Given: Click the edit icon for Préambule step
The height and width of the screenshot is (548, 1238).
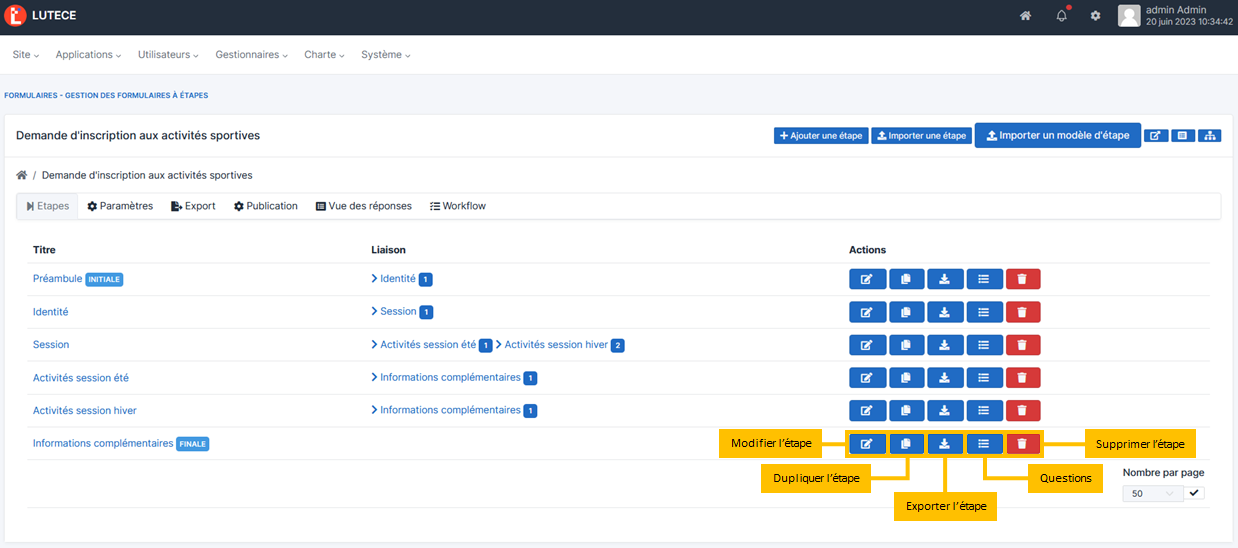Looking at the screenshot, I should coord(867,280).
